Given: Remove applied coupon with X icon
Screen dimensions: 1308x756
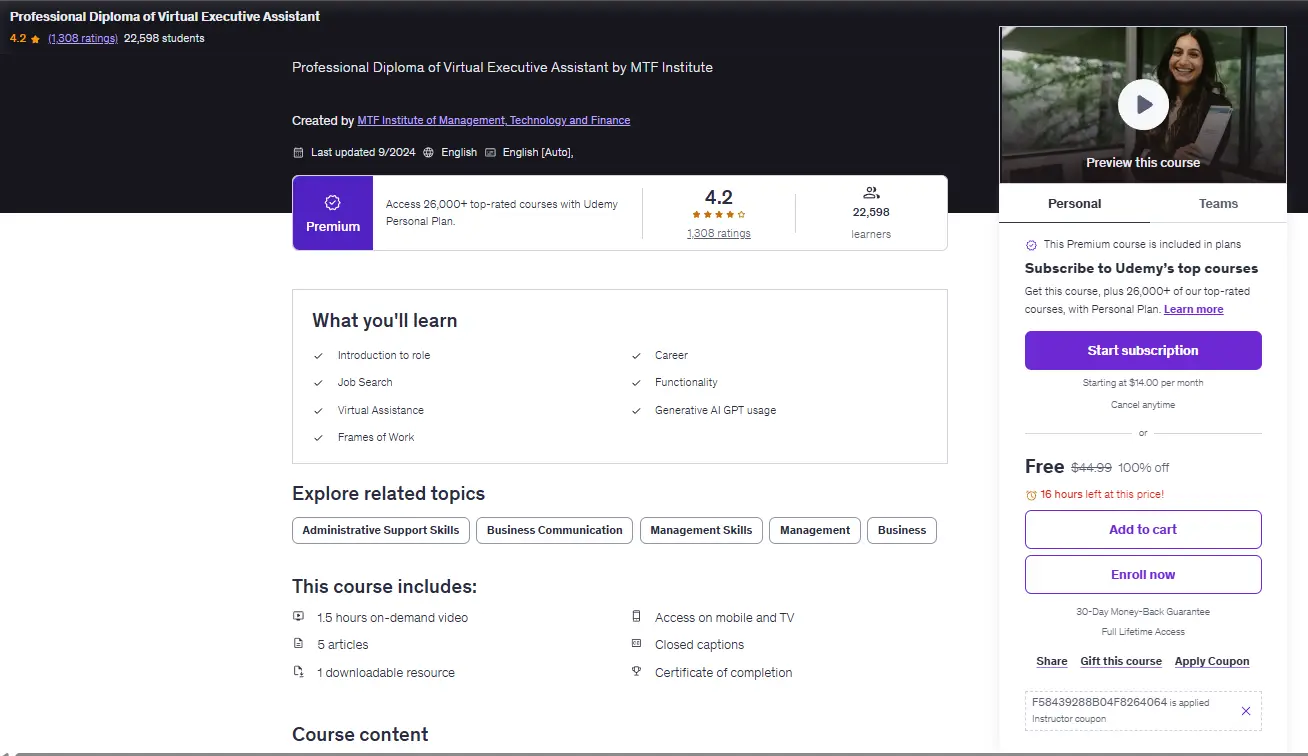Looking at the screenshot, I should pos(1245,711).
